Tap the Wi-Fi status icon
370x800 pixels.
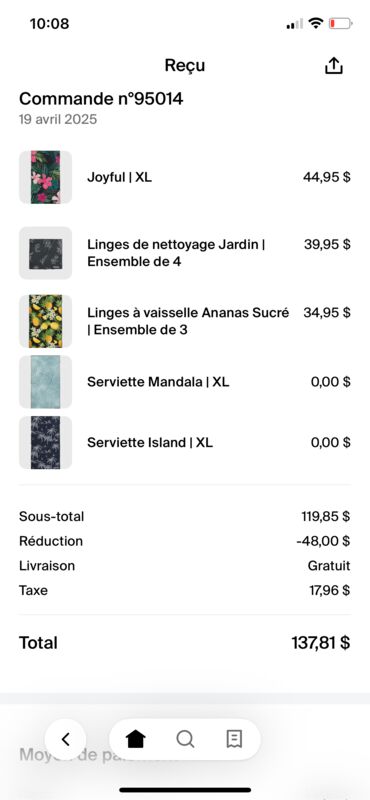click(316, 23)
